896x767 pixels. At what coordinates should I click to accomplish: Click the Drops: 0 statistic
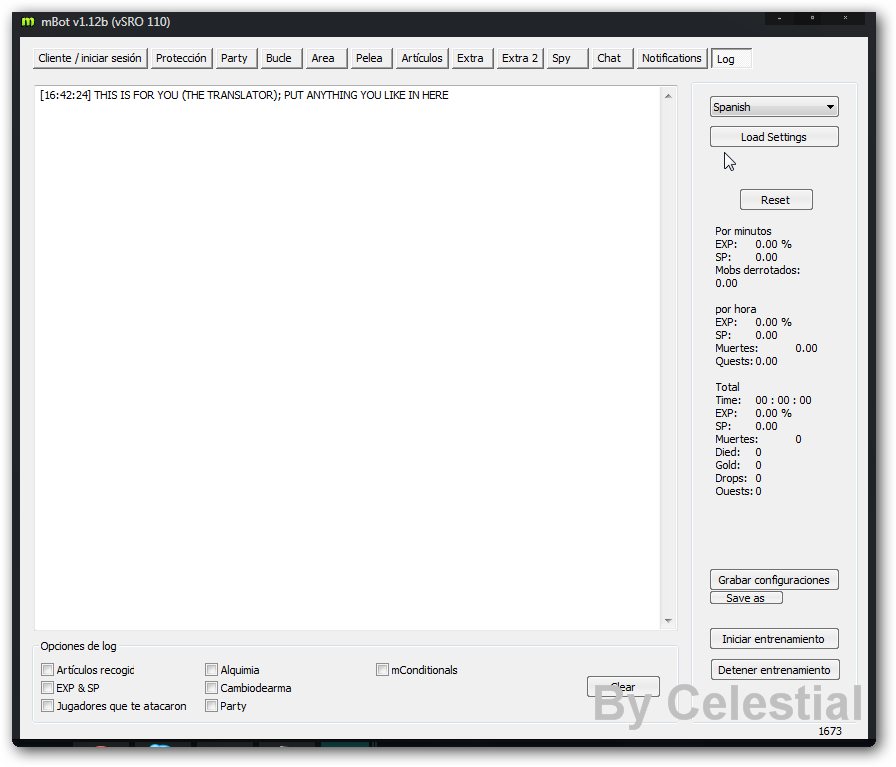click(738, 478)
